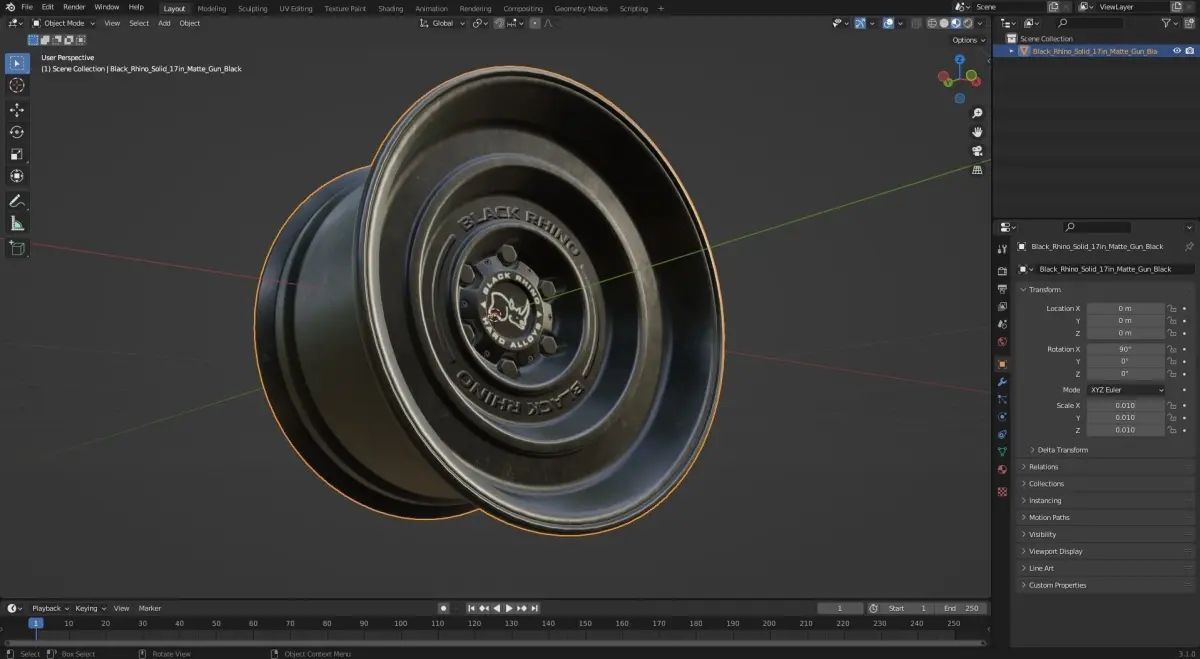Screen dimensions: 1200x659
Task: Click the Play animation button
Action: (x=509, y=608)
